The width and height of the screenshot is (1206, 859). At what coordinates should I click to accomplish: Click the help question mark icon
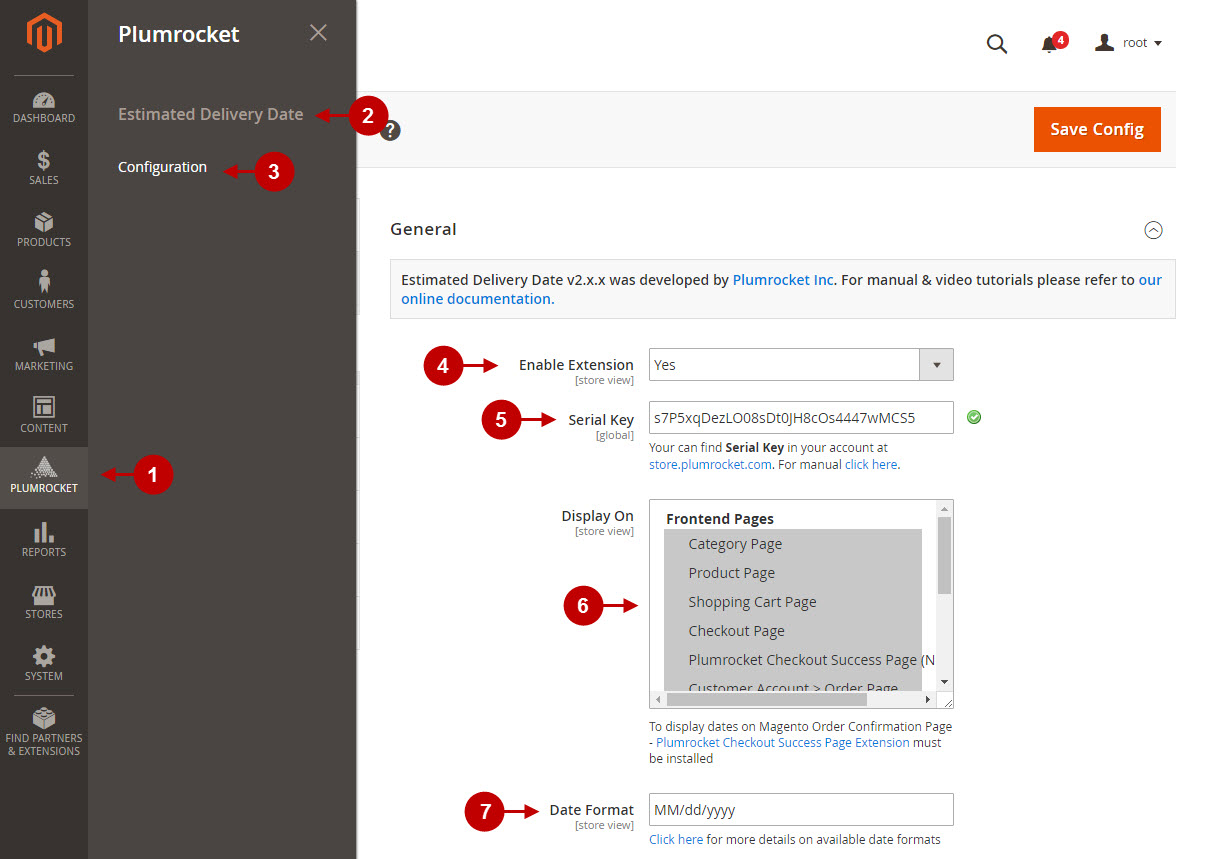point(391,131)
